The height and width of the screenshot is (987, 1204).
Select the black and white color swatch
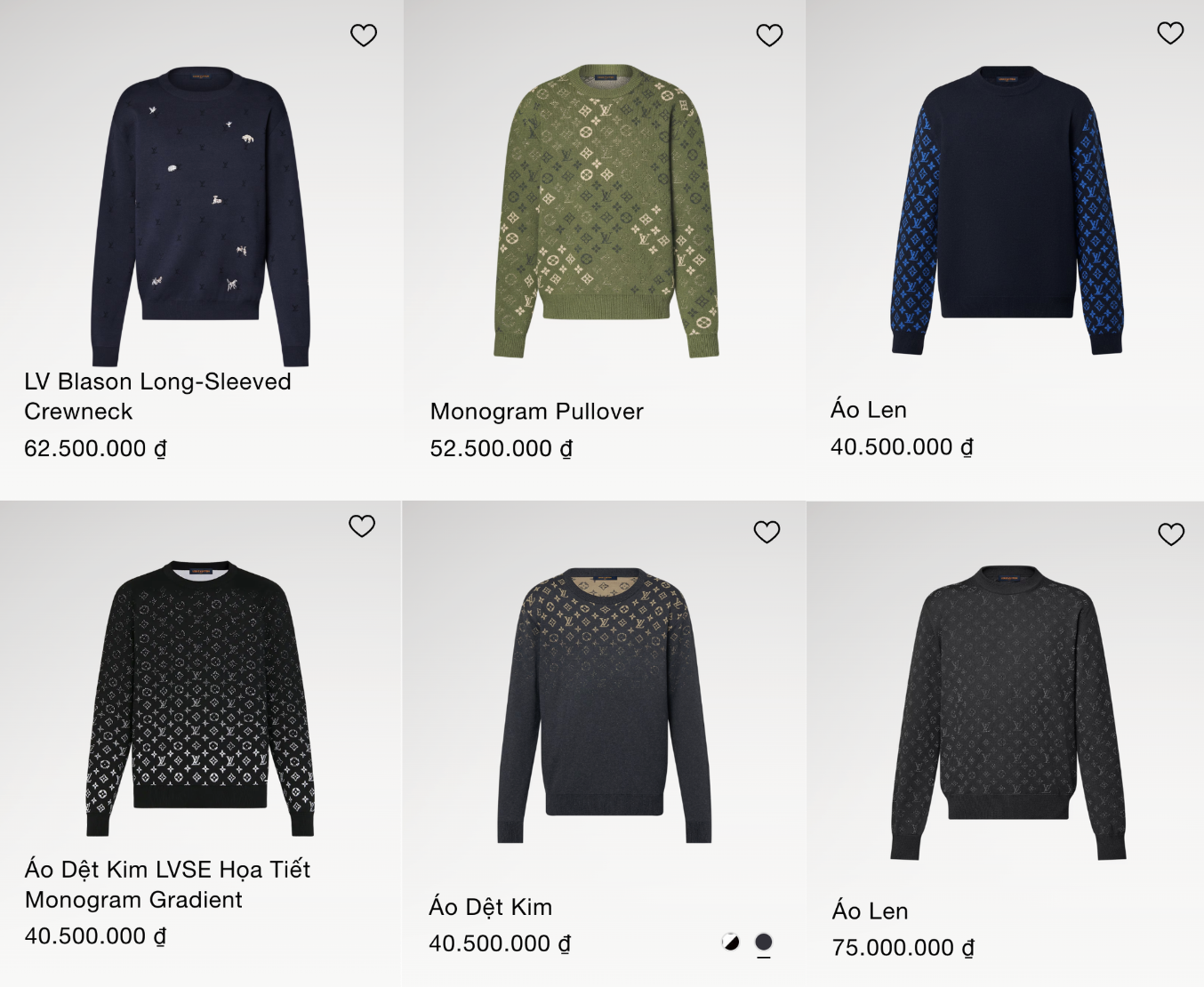tap(731, 943)
